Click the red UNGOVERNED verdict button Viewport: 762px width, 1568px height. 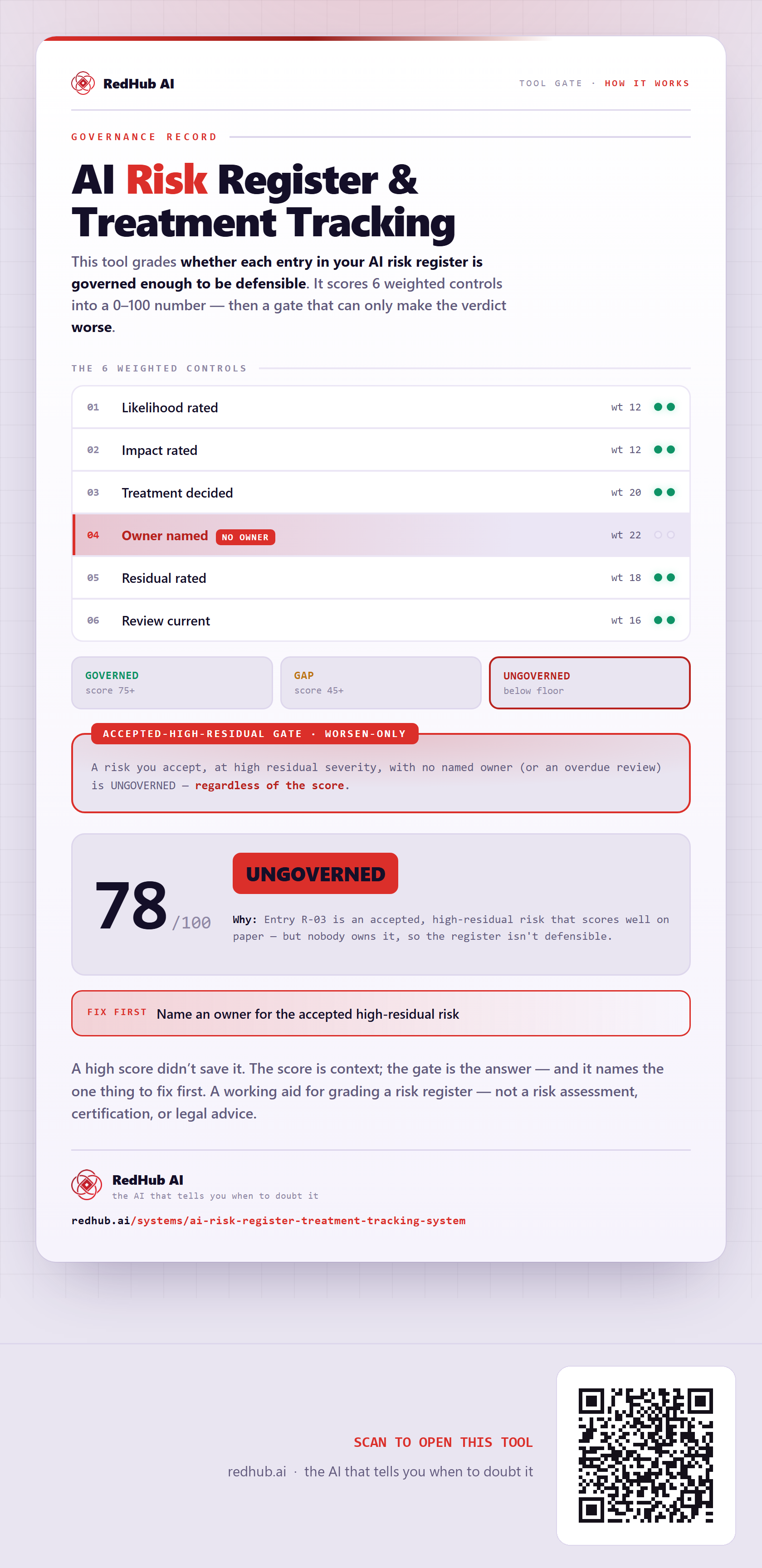(315, 874)
